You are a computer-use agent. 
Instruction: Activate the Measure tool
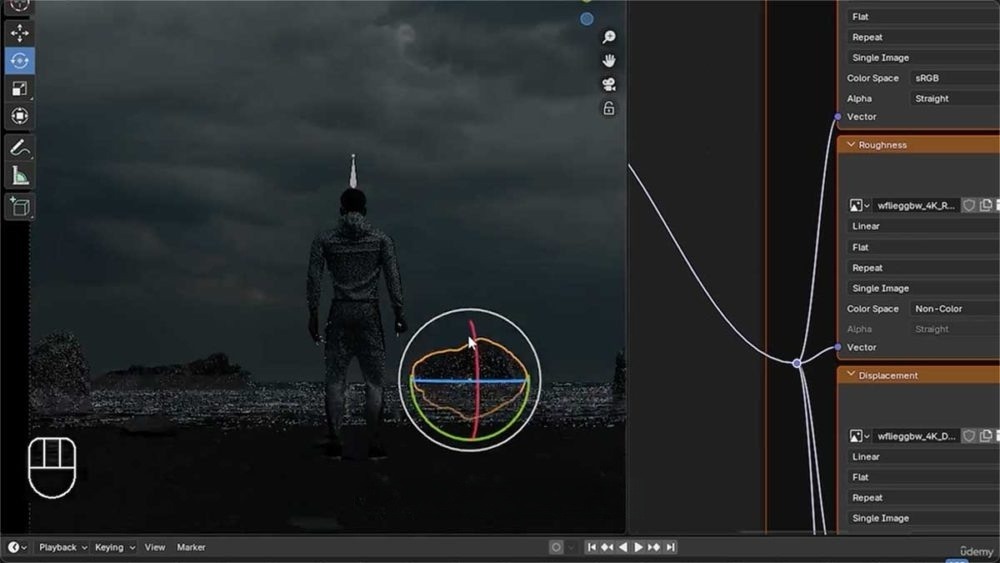(20, 176)
